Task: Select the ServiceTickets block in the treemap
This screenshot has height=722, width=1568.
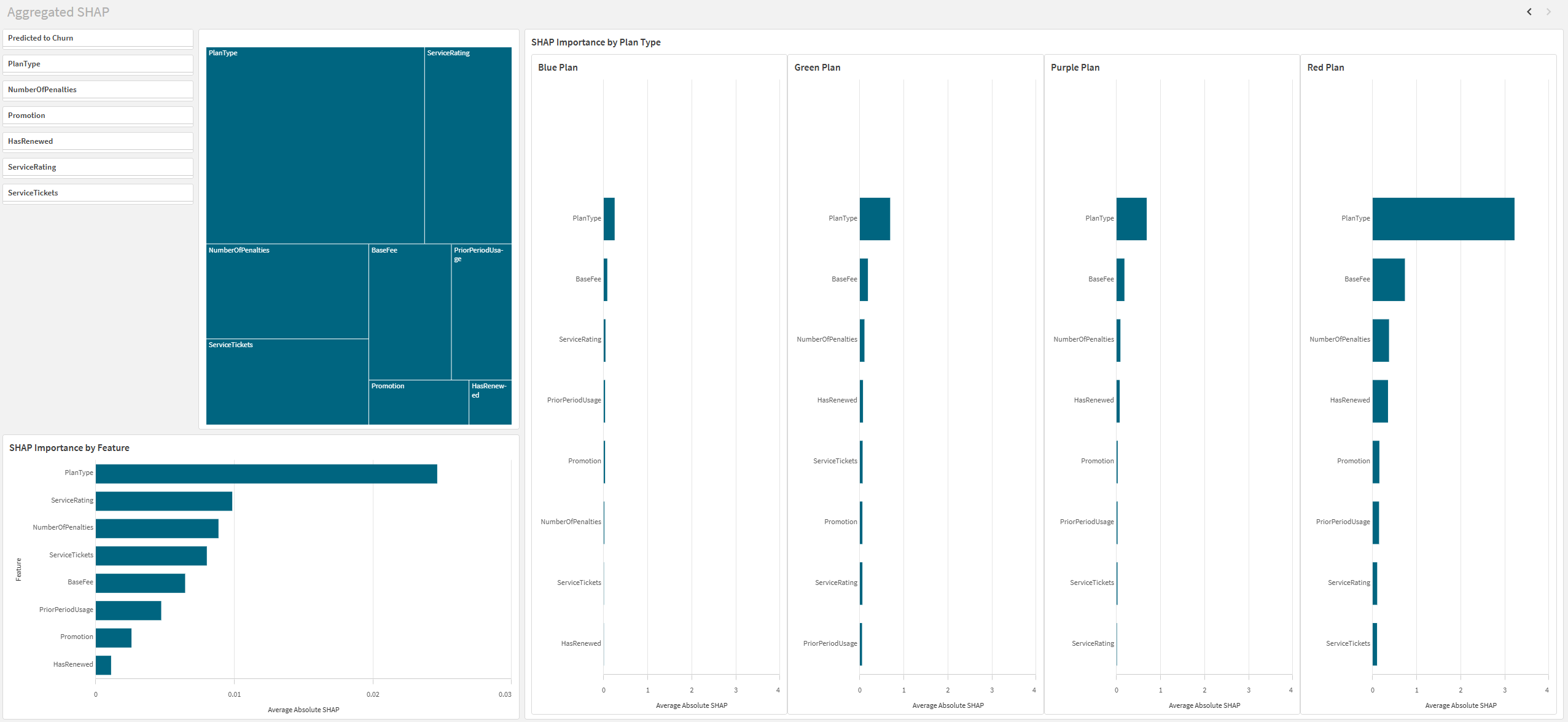Action: tap(286, 381)
